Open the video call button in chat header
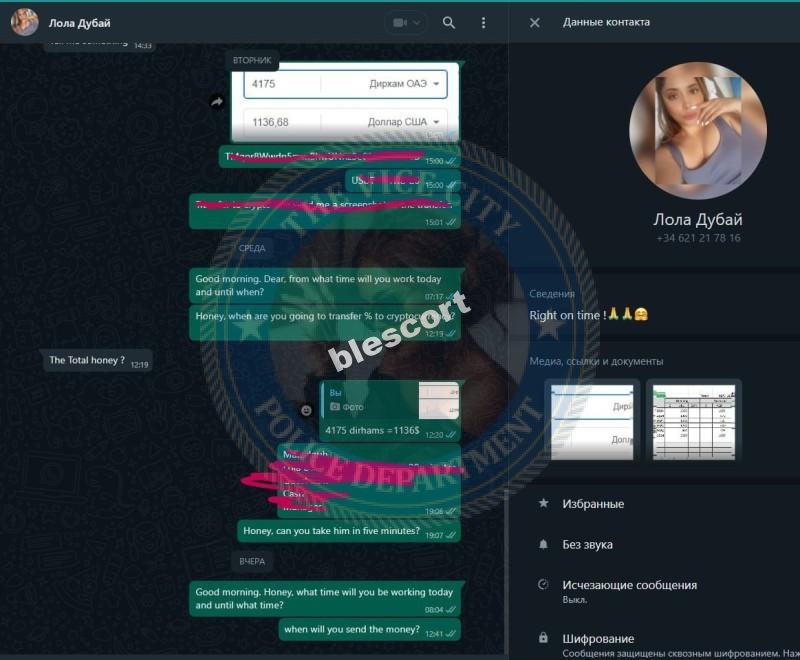This screenshot has height=660, width=800. pyautogui.click(x=400, y=22)
